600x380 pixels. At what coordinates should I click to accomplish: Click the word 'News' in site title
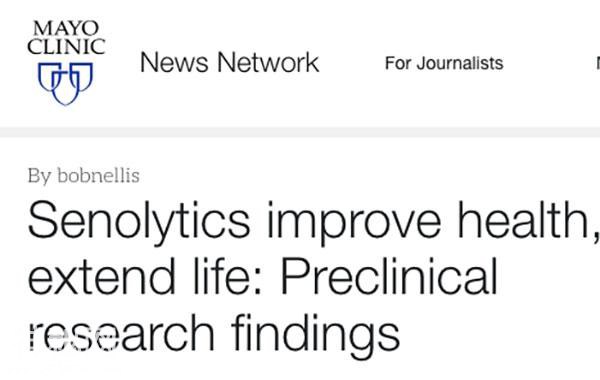(174, 62)
